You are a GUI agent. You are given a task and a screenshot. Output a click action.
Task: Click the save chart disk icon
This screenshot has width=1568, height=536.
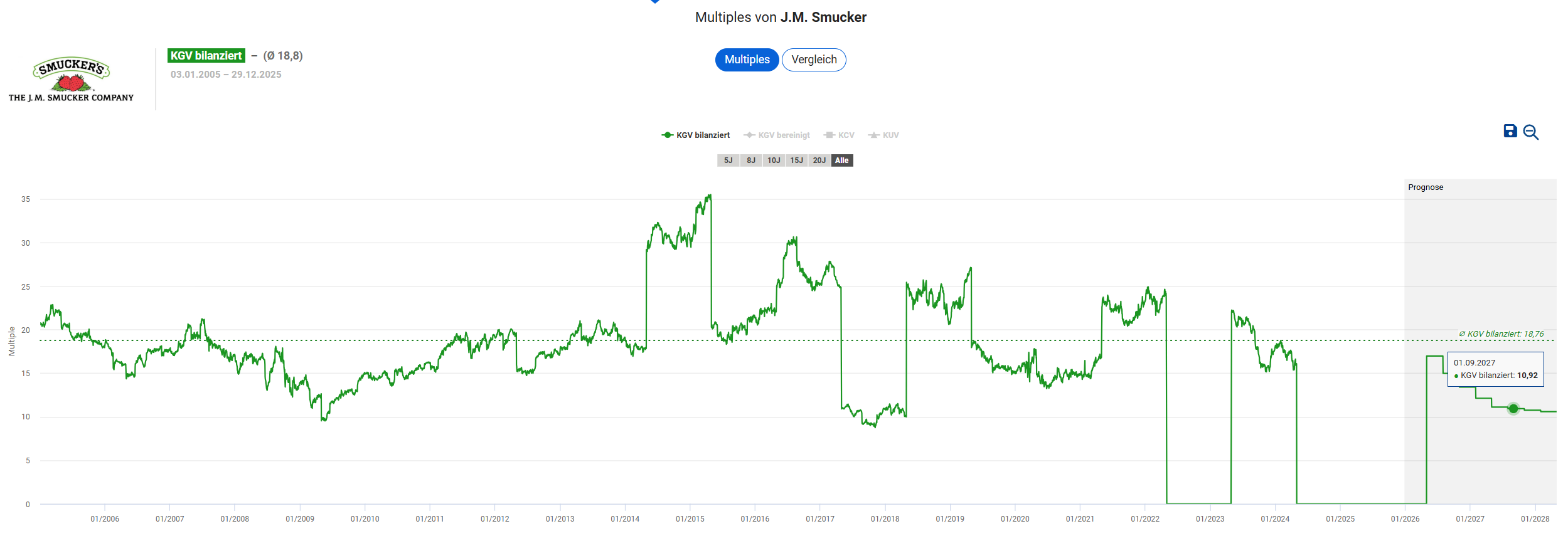coord(1510,131)
